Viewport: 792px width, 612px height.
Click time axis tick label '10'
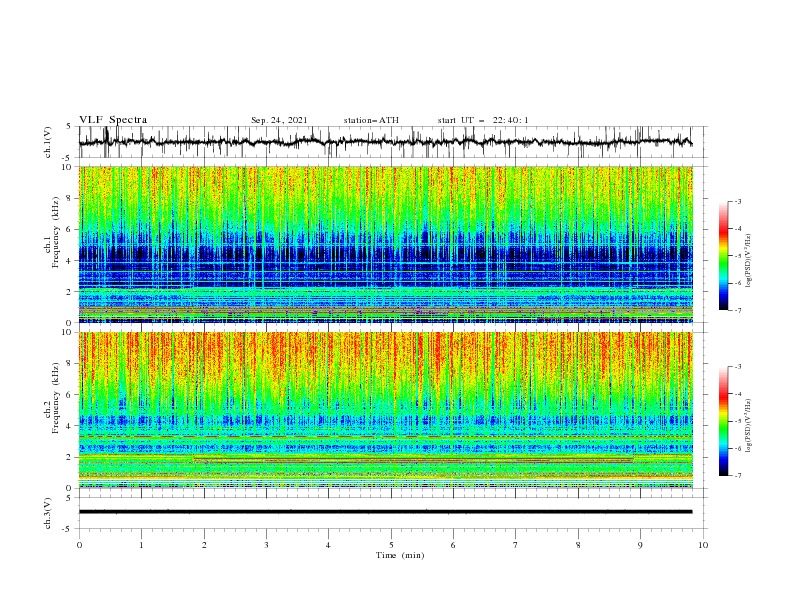(703, 545)
